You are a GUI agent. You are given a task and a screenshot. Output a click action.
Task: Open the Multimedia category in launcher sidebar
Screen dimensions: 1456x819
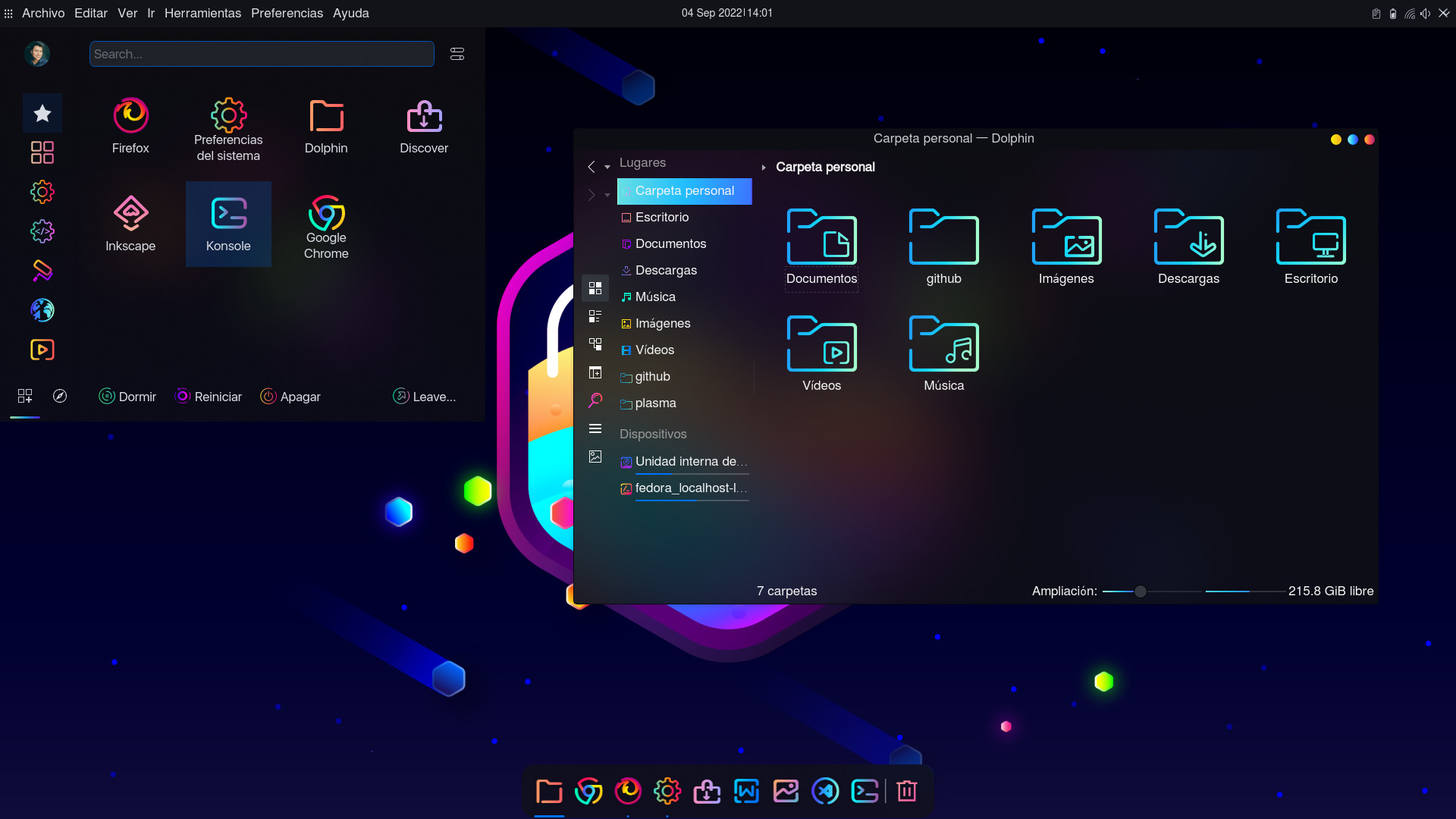coord(42,350)
